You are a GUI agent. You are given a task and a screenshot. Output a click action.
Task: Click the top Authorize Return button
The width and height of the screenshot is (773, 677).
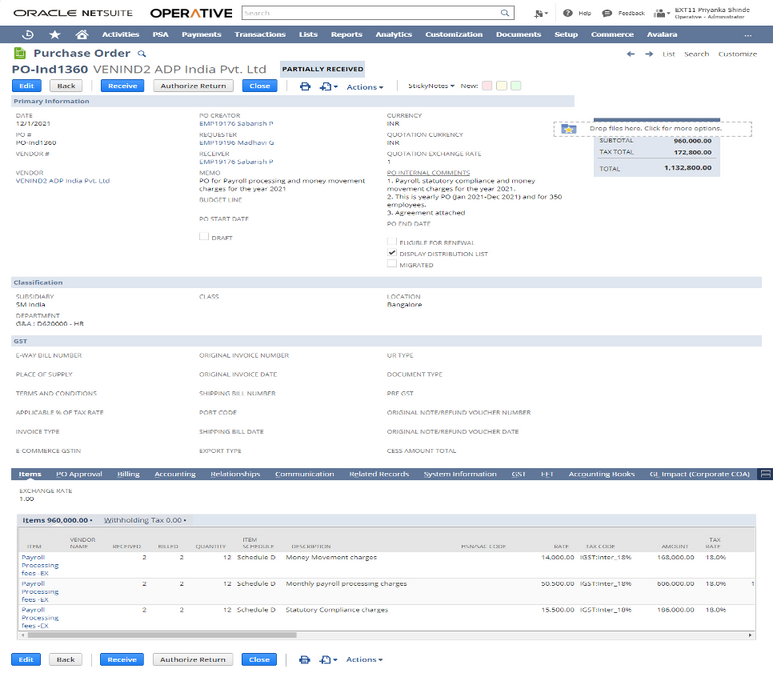point(193,86)
